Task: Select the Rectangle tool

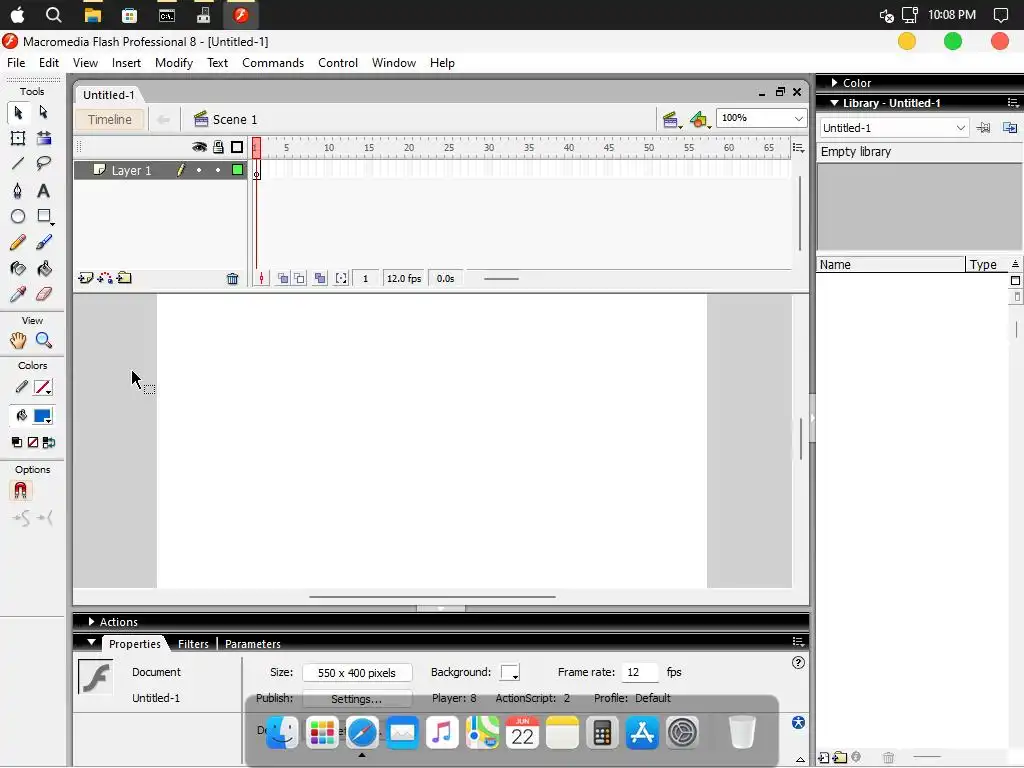Action: point(44,216)
